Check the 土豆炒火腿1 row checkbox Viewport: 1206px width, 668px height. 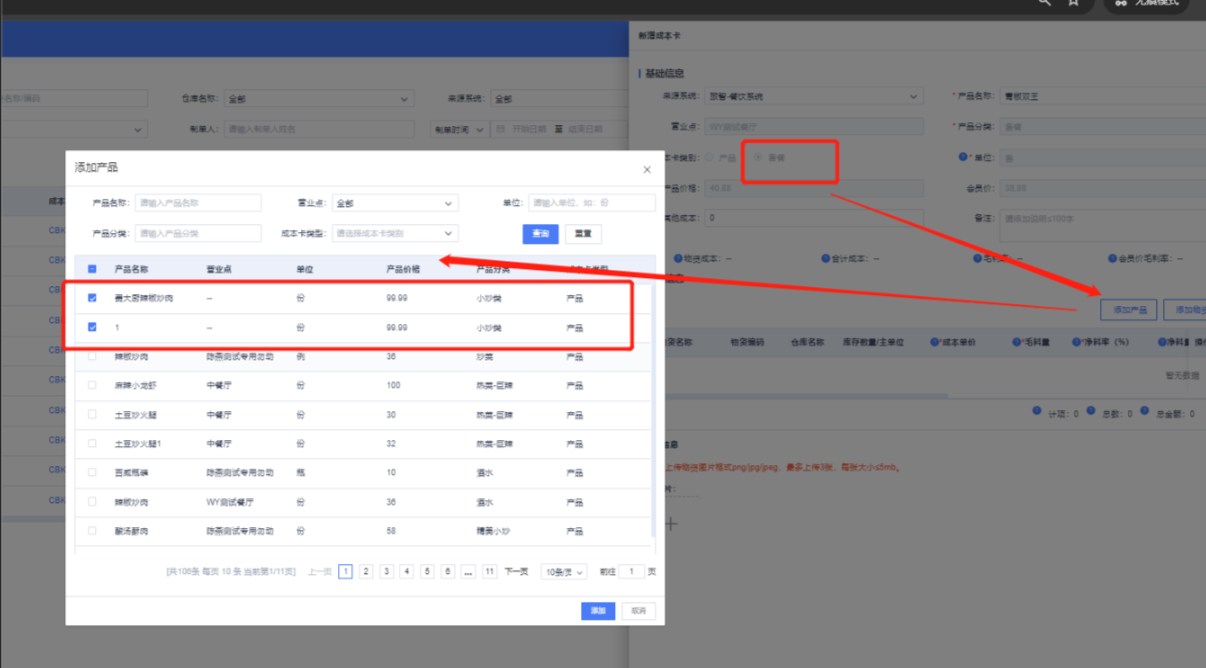[92, 443]
